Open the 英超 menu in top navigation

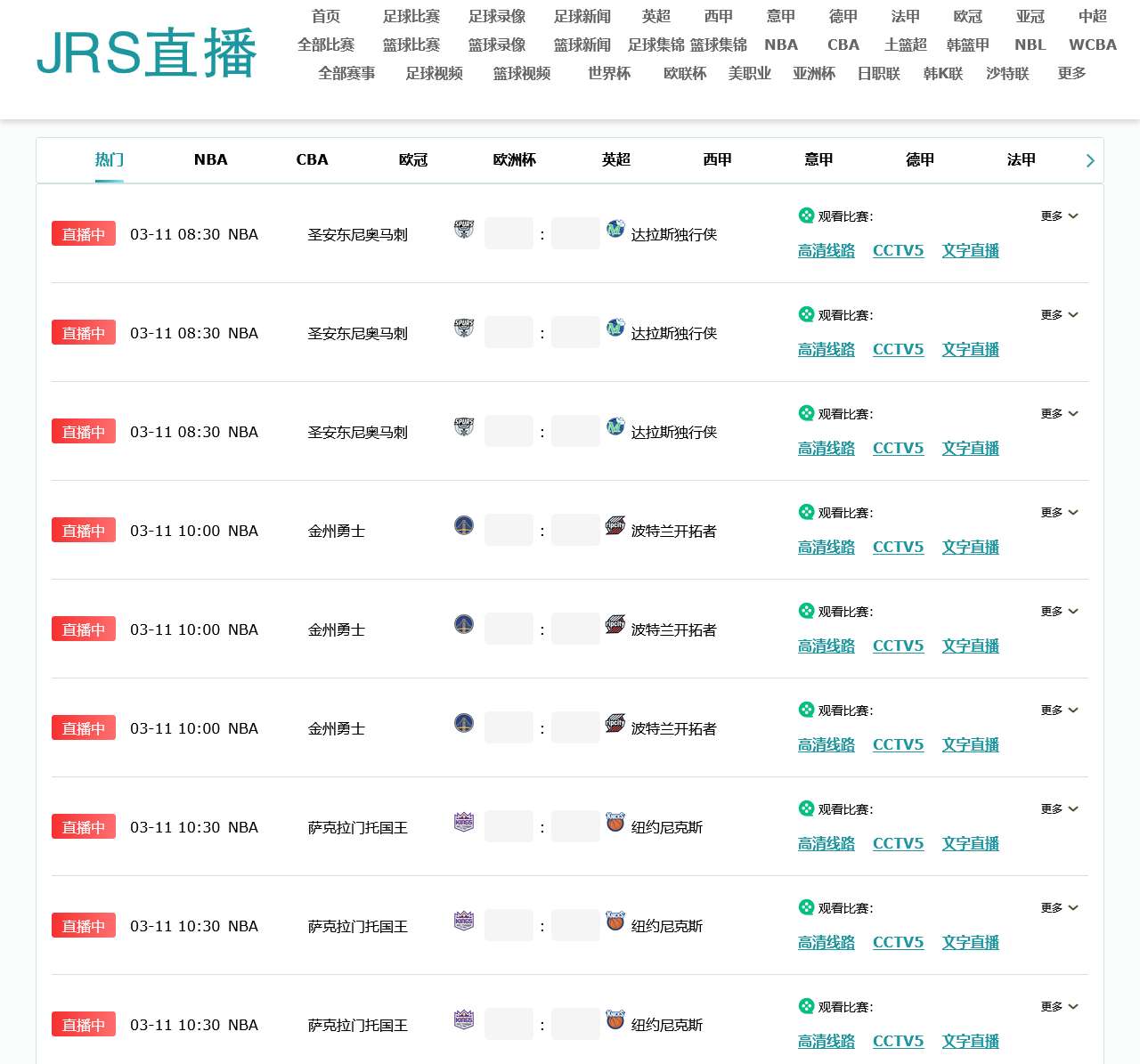656,16
